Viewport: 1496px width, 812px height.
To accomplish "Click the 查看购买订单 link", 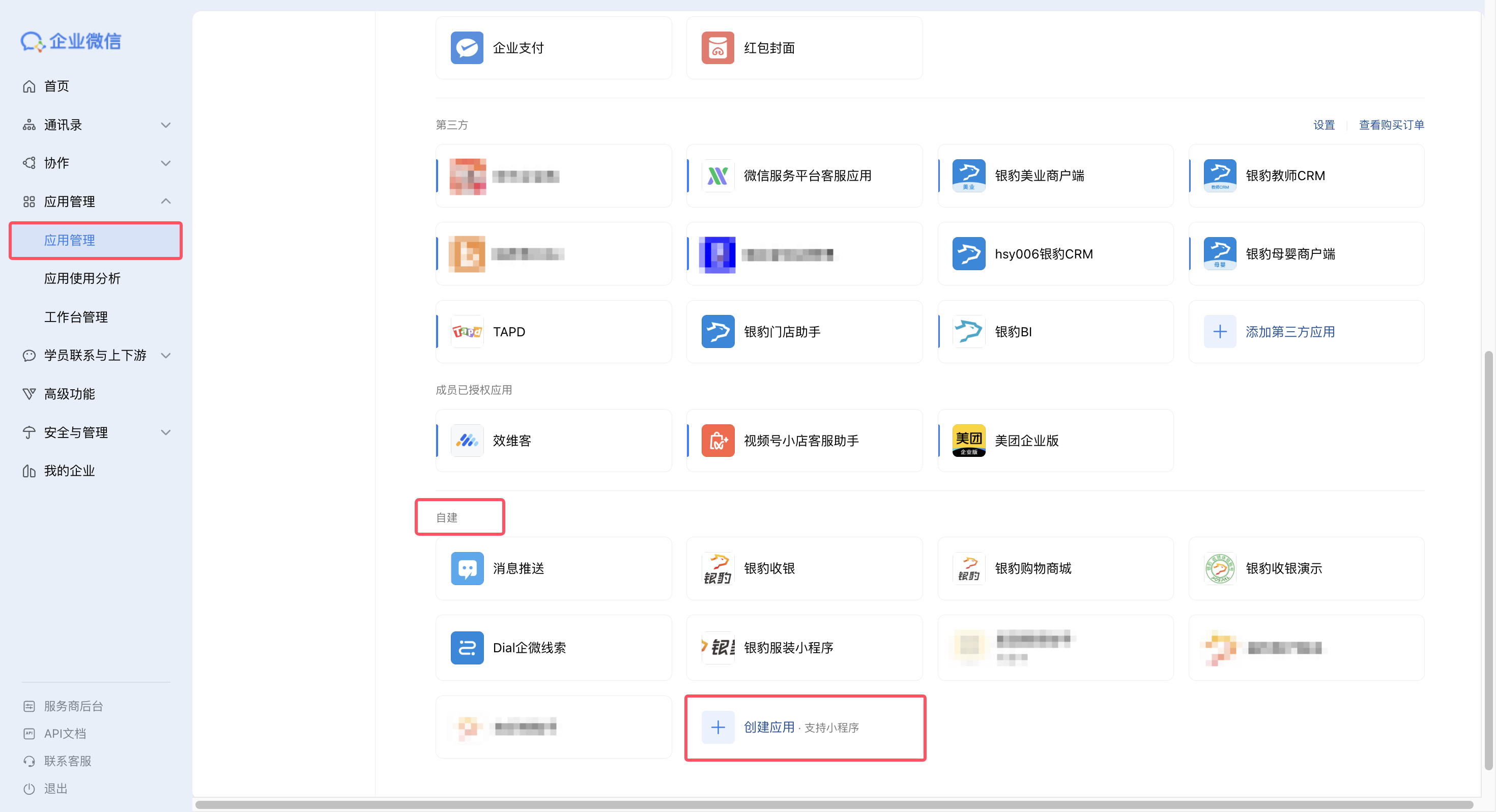I will coord(1391,124).
